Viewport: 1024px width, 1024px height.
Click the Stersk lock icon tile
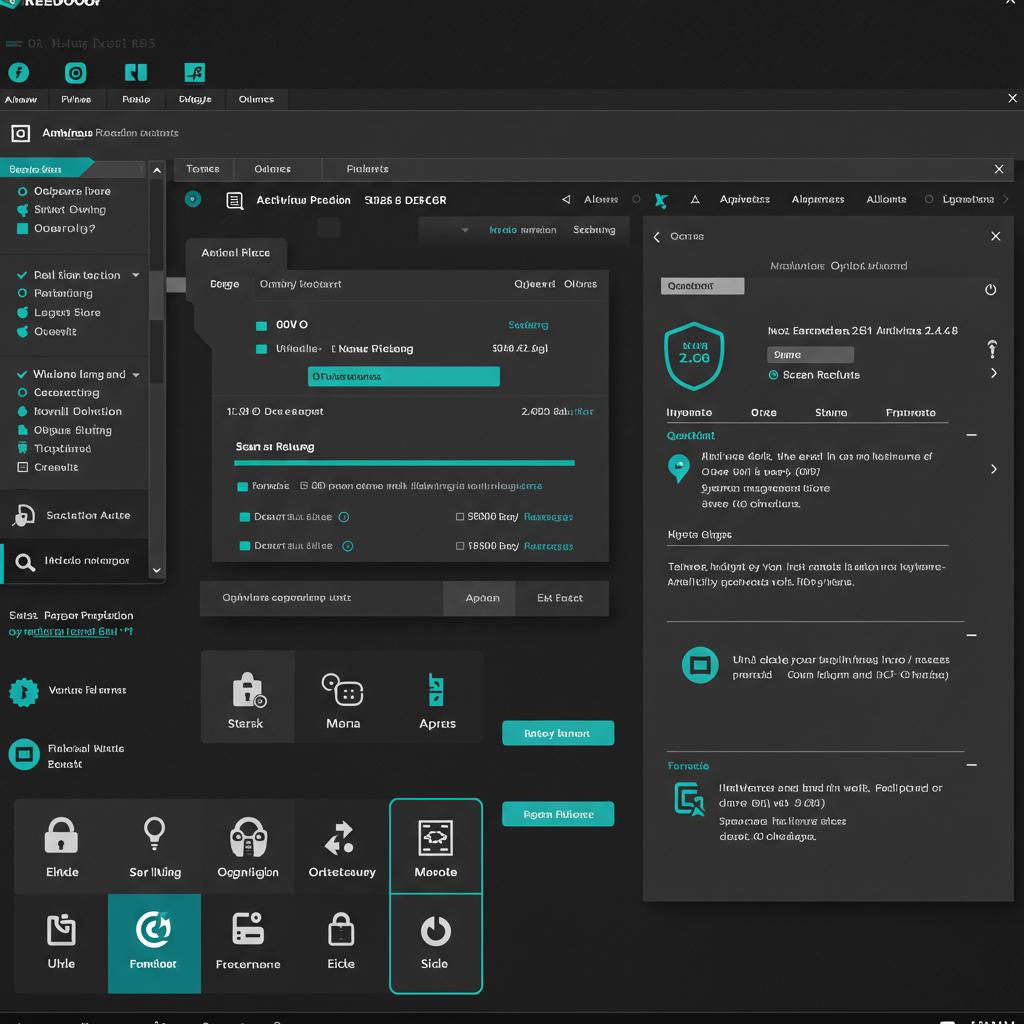tap(247, 696)
